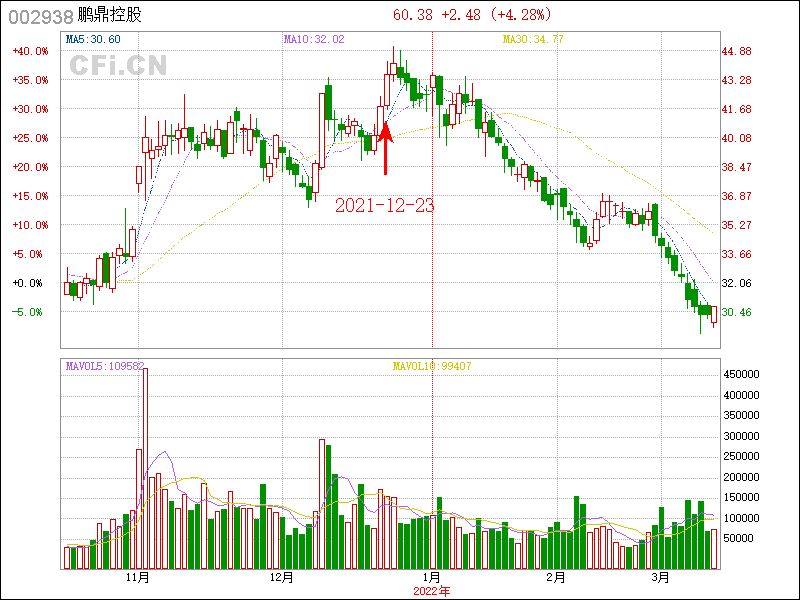The image size is (800, 600).
Task: Select the 12月 month label on axis
Action: coord(282,578)
